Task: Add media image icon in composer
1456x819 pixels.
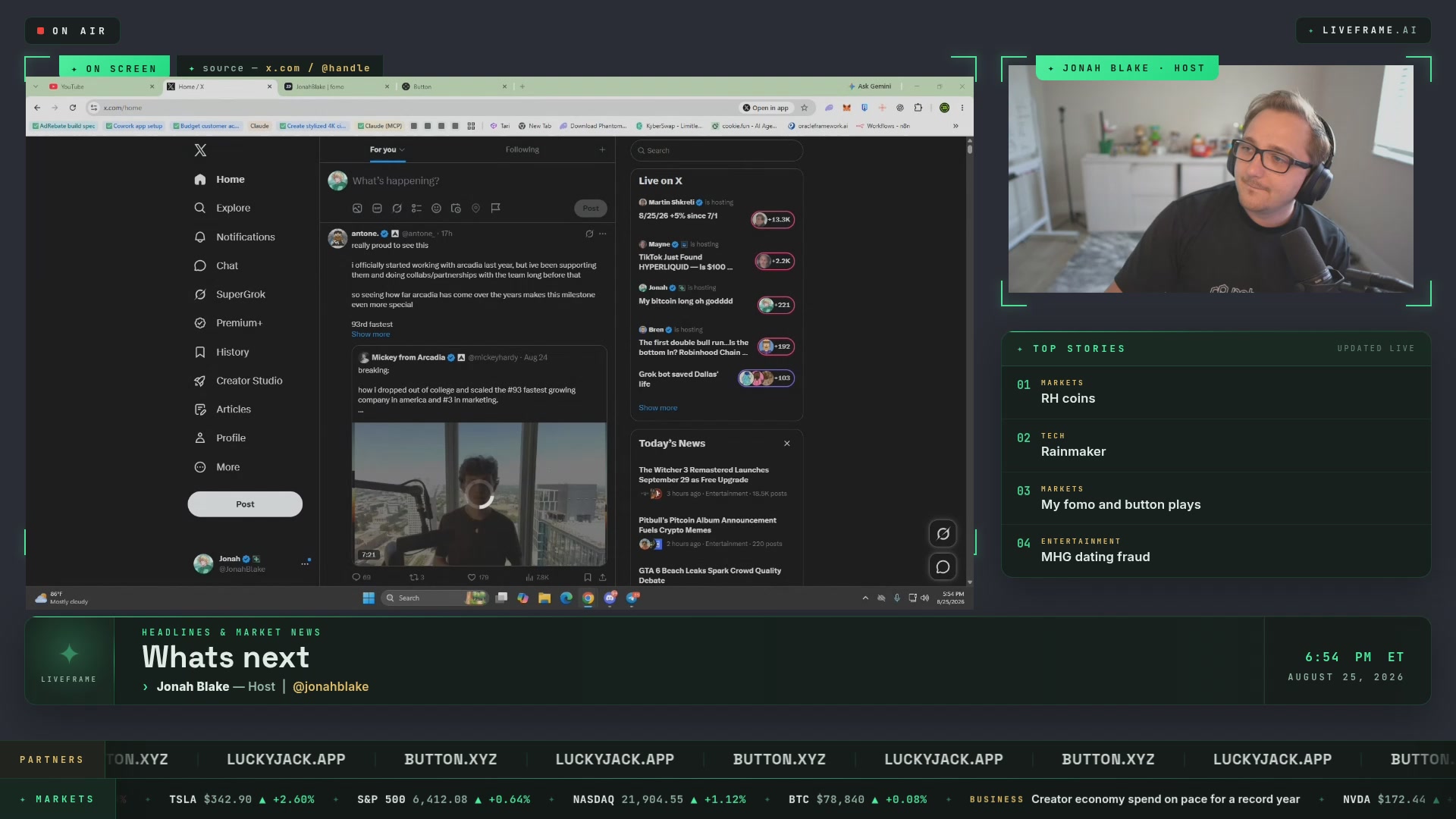Action: (x=357, y=208)
